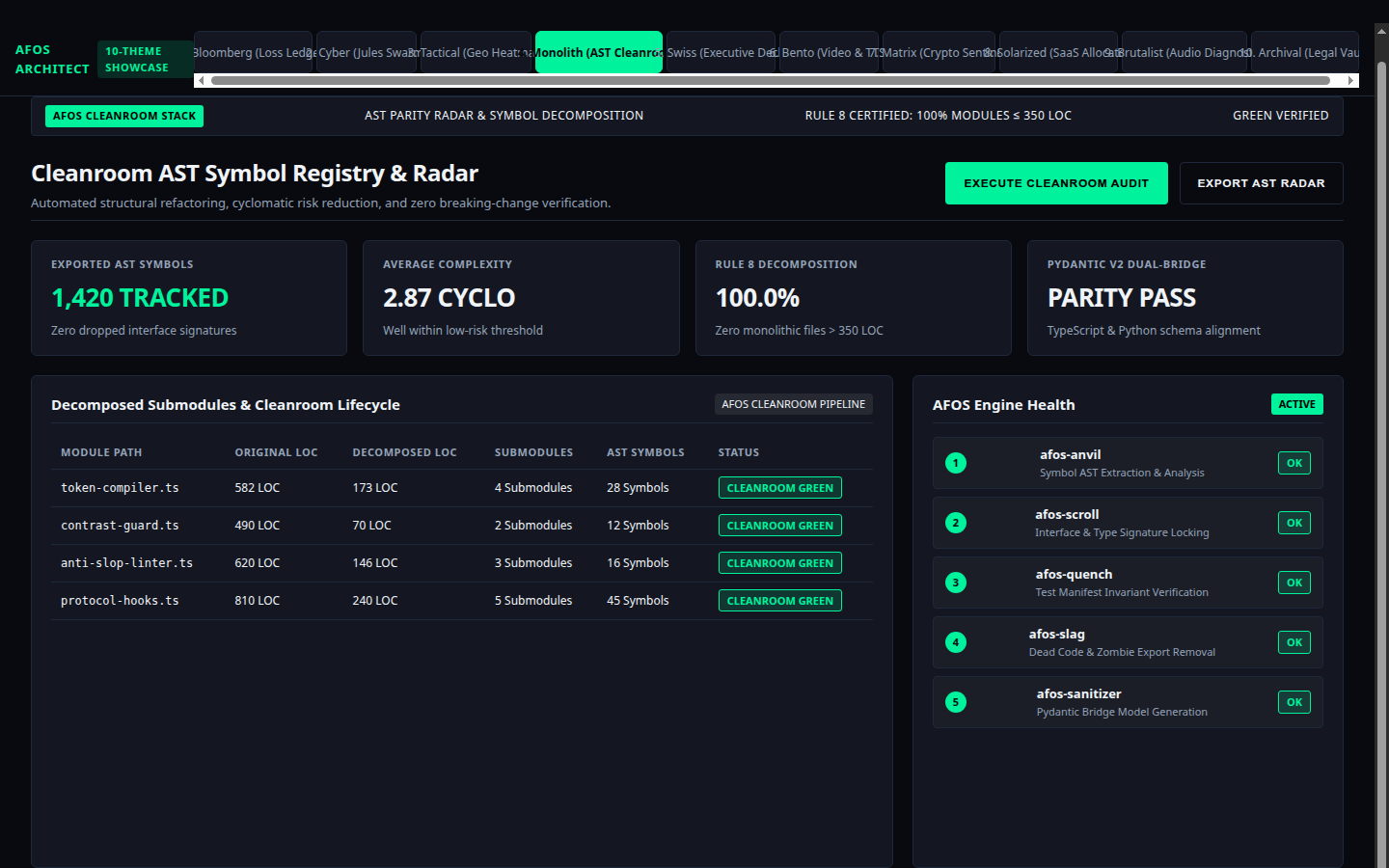Click the AST SYMBOLS column header
Screen dimensions: 1389x868
click(x=645, y=452)
